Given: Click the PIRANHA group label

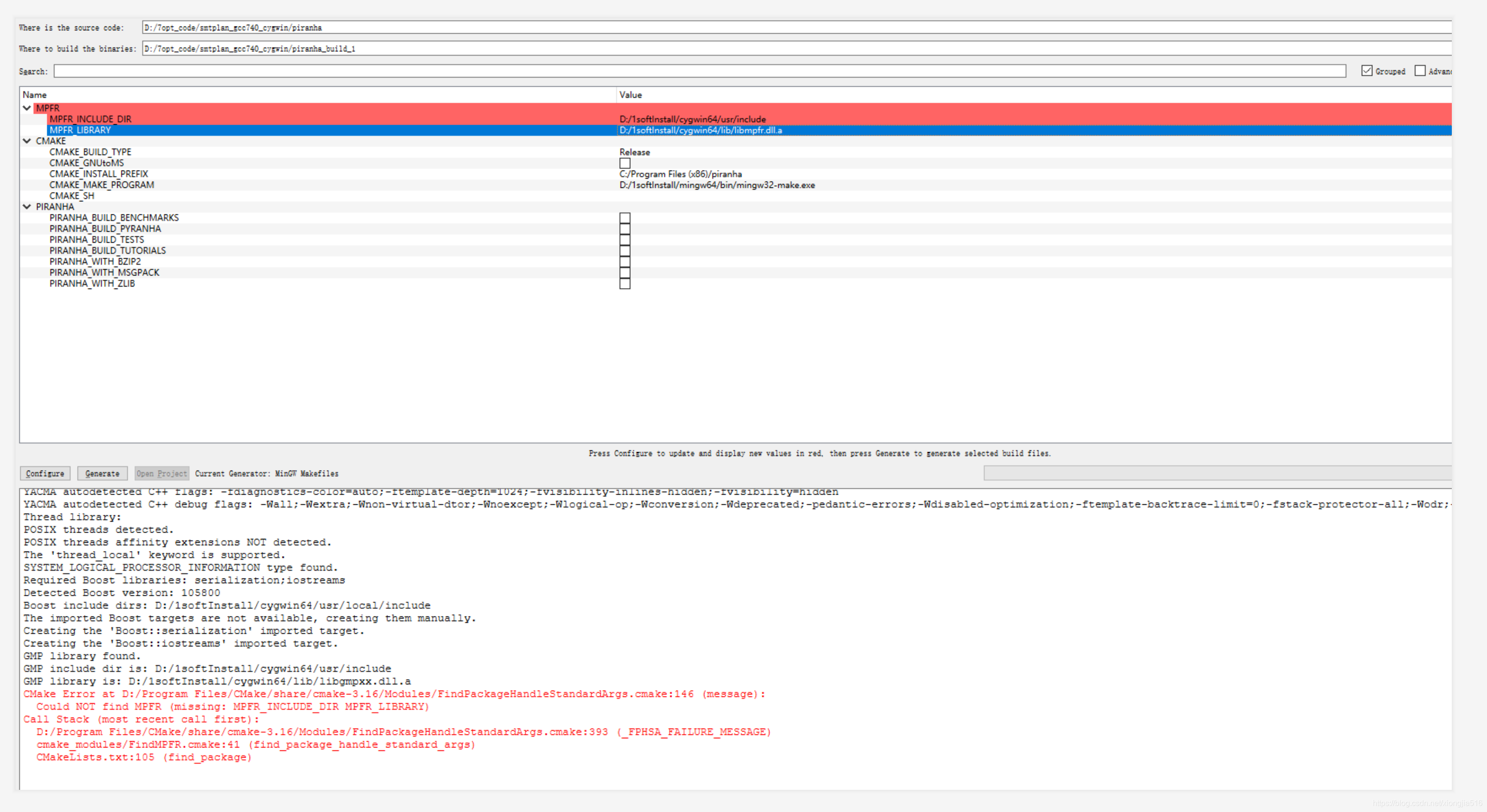Looking at the screenshot, I should pos(55,207).
